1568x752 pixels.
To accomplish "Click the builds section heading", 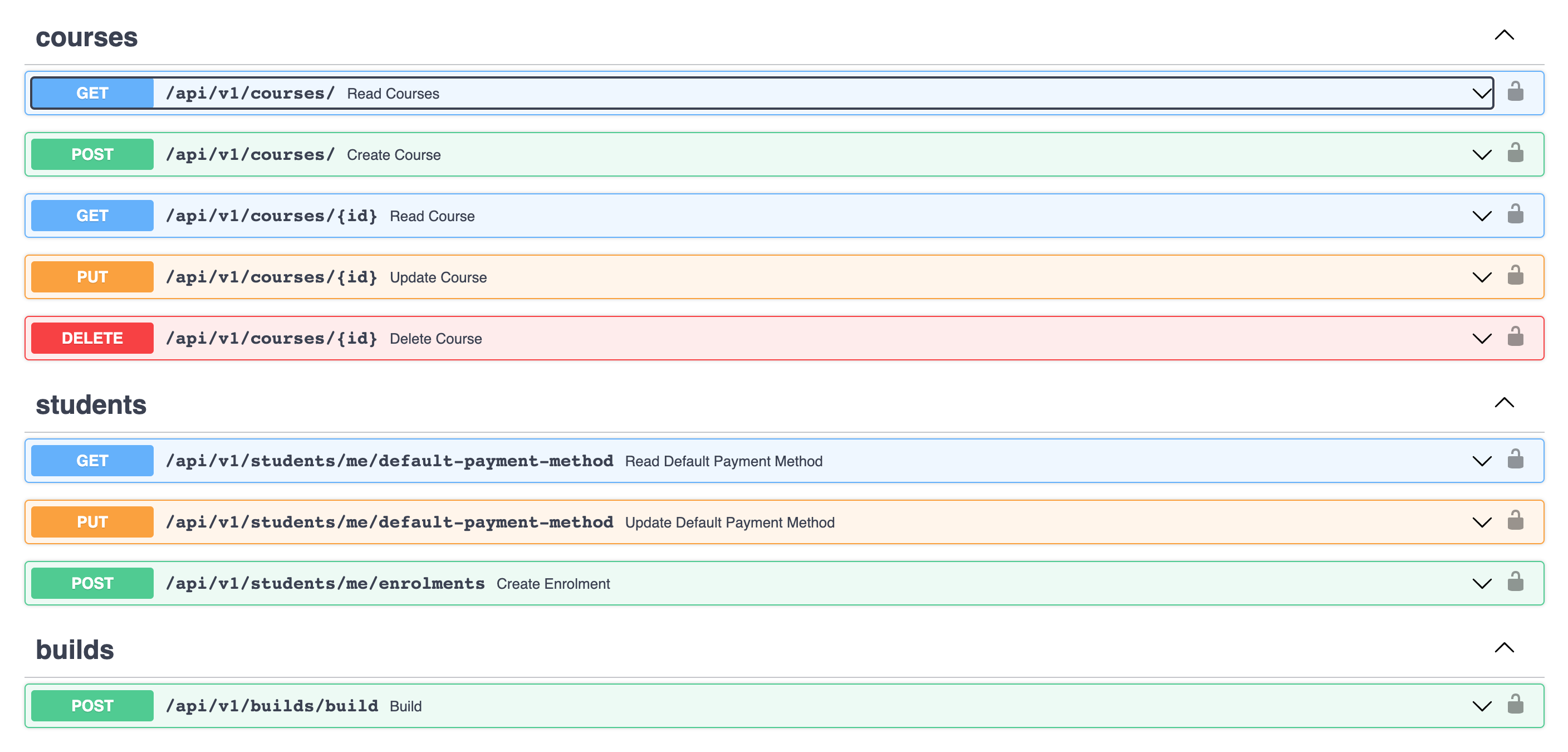I will coord(75,650).
